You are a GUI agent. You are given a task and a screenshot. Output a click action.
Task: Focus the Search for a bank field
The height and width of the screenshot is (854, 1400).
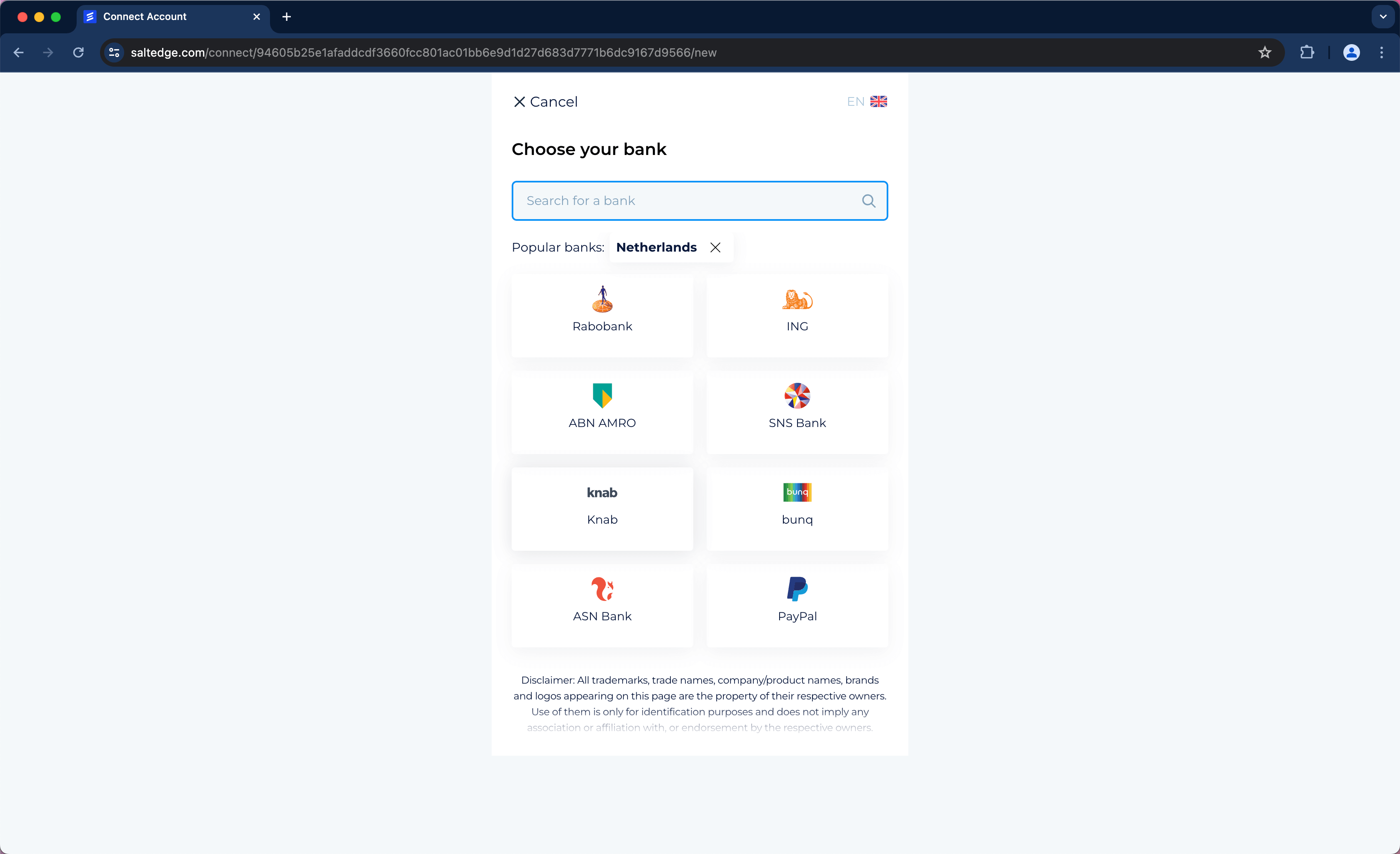pos(700,200)
